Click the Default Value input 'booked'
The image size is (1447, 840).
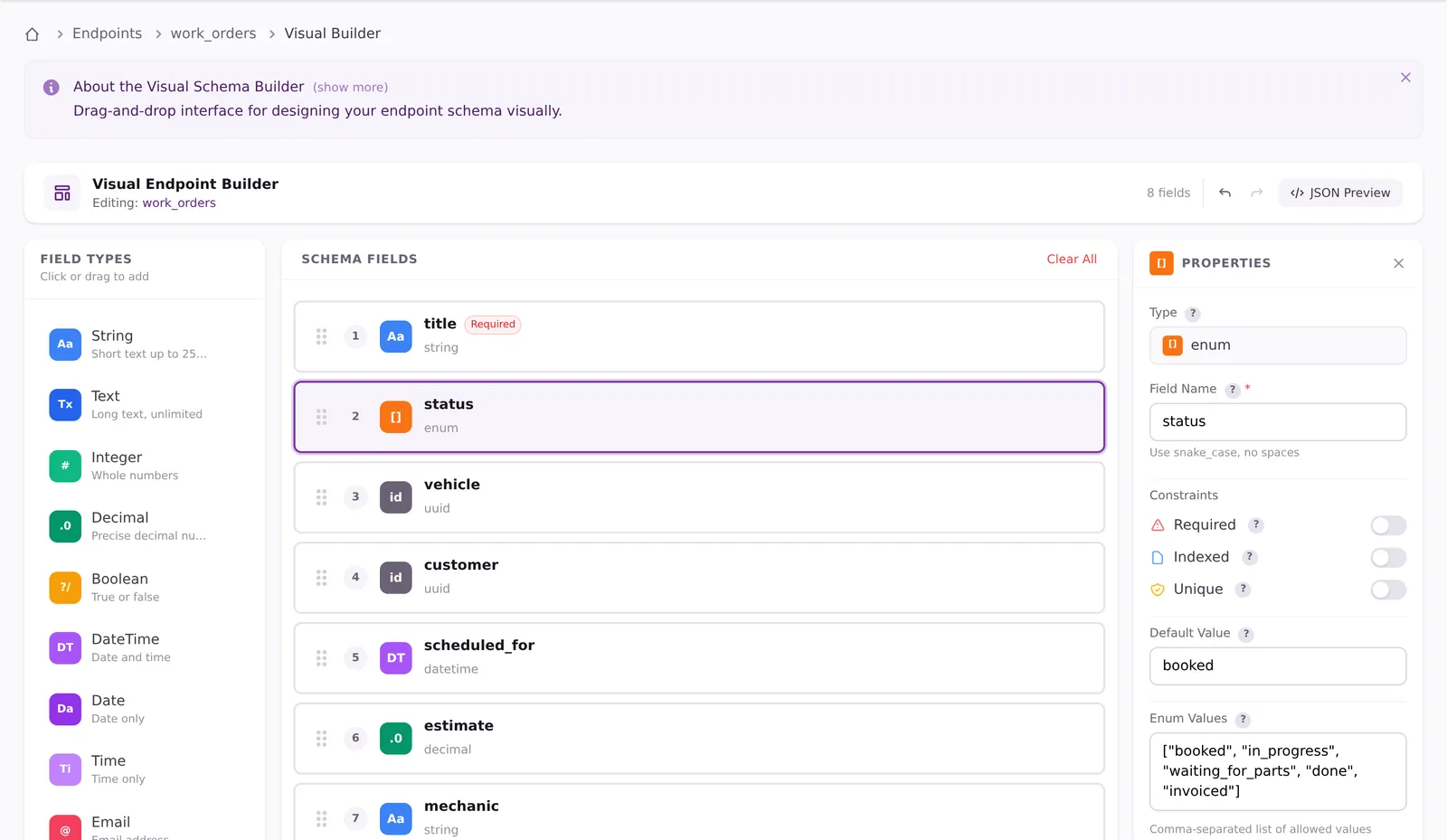[1278, 666]
